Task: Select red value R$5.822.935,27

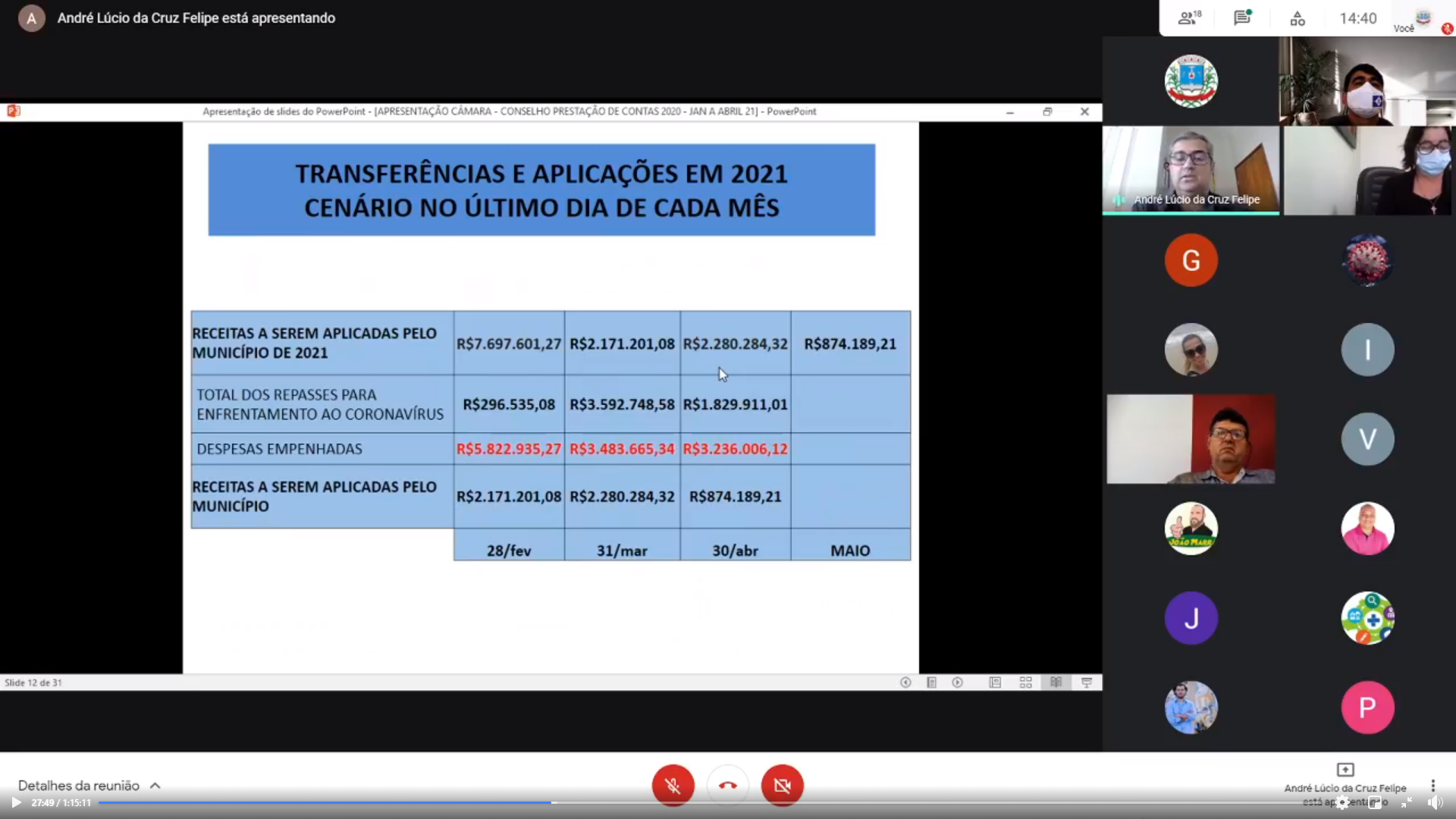Action: coord(509,449)
